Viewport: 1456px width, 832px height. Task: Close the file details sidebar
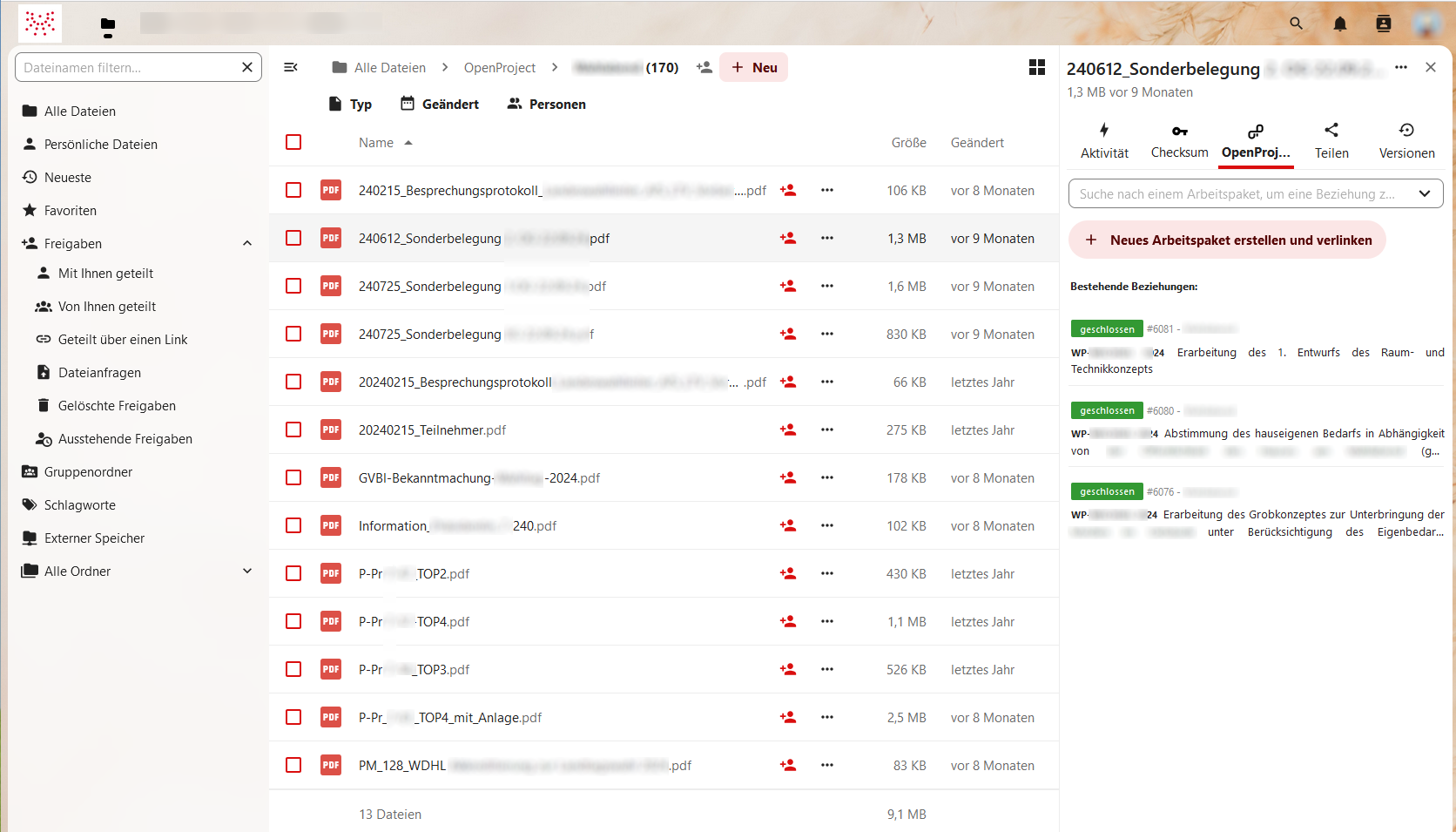(x=1430, y=67)
